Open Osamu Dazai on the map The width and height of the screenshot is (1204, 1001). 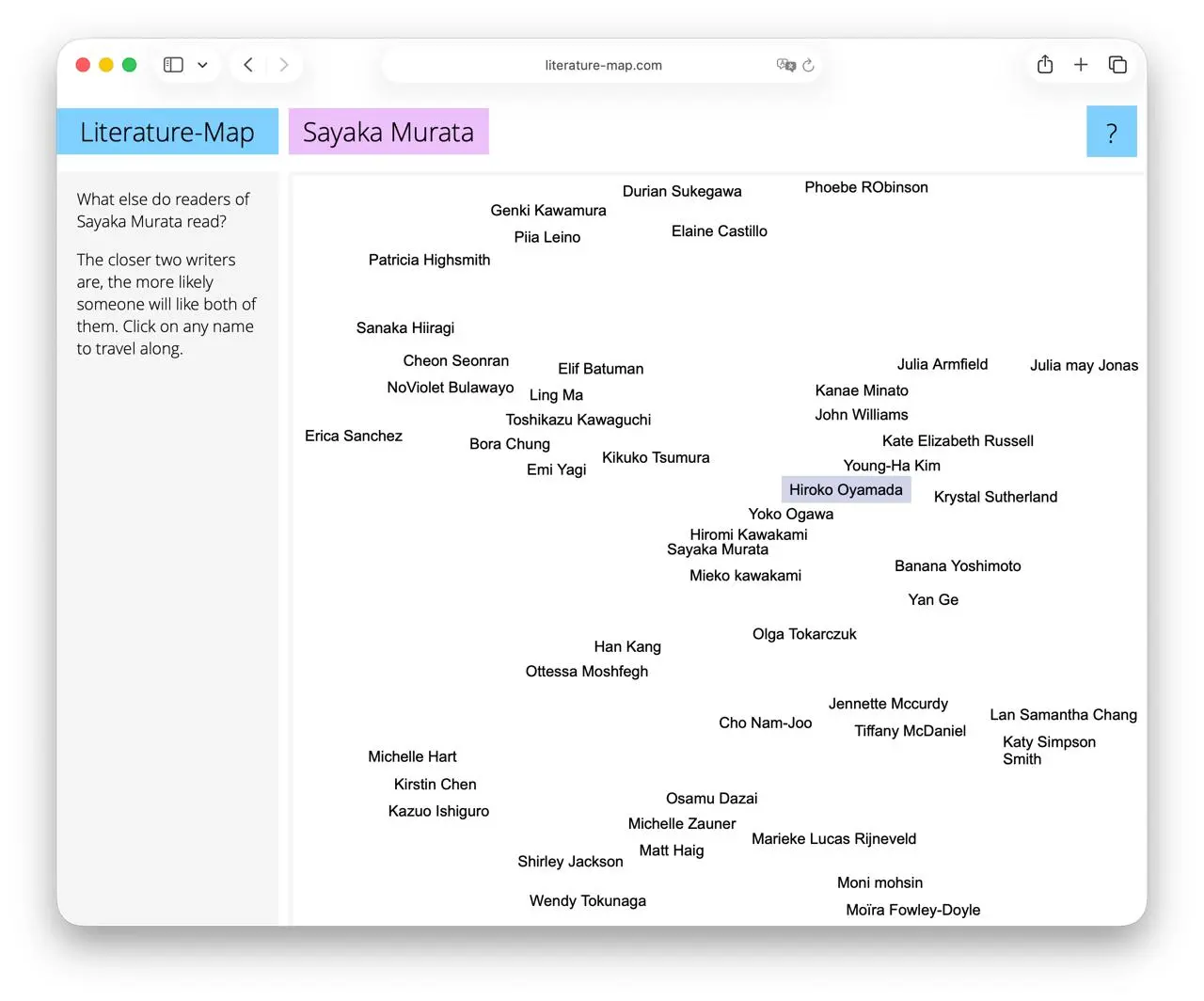711,798
